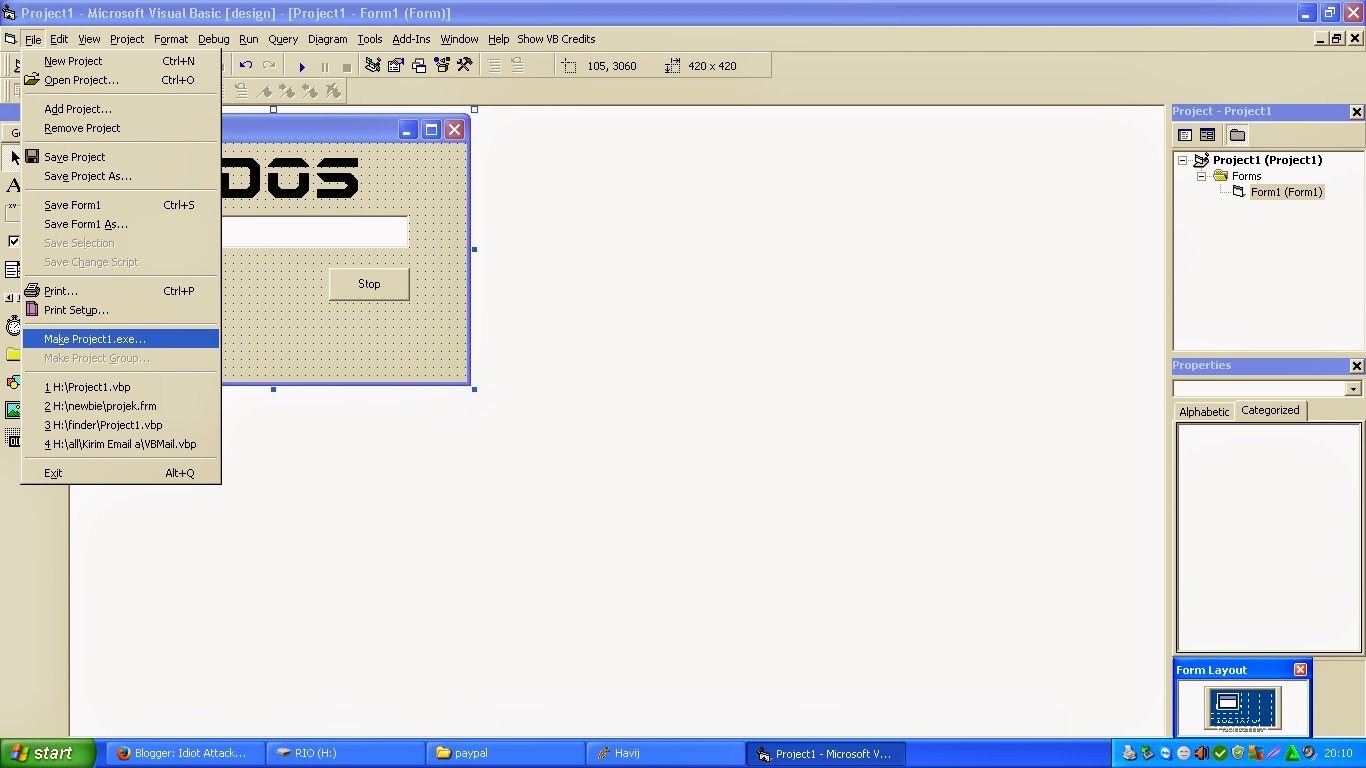The height and width of the screenshot is (768, 1366).
Task: Choose Make Project1.exe... from File menu
Action: point(120,339)
